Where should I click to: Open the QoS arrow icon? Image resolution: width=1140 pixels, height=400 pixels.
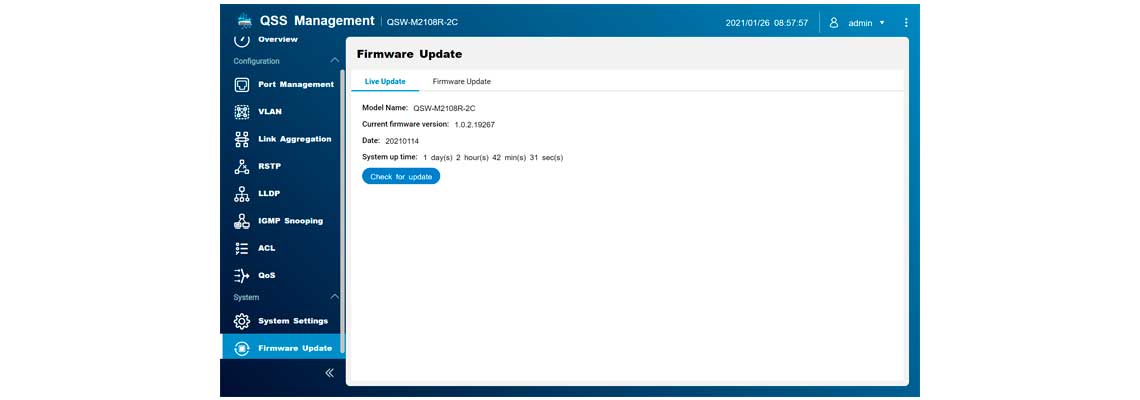[x=241, y=275]
